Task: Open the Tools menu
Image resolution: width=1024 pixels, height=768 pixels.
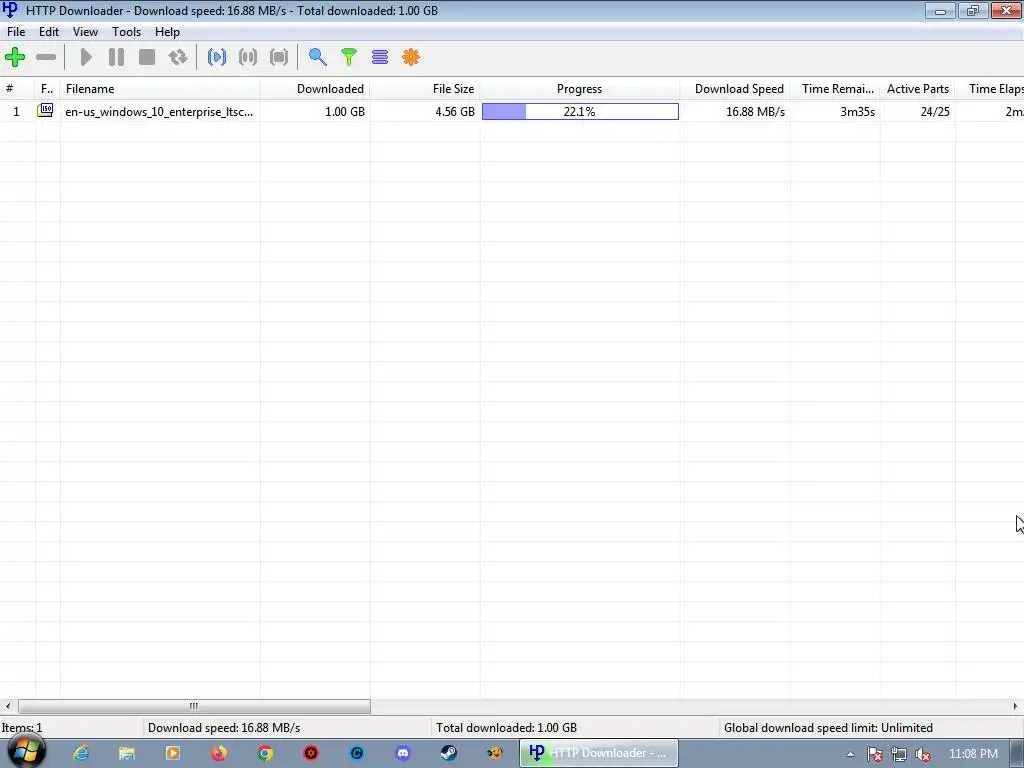Action: pyautogui.click(x=126, y=31)
